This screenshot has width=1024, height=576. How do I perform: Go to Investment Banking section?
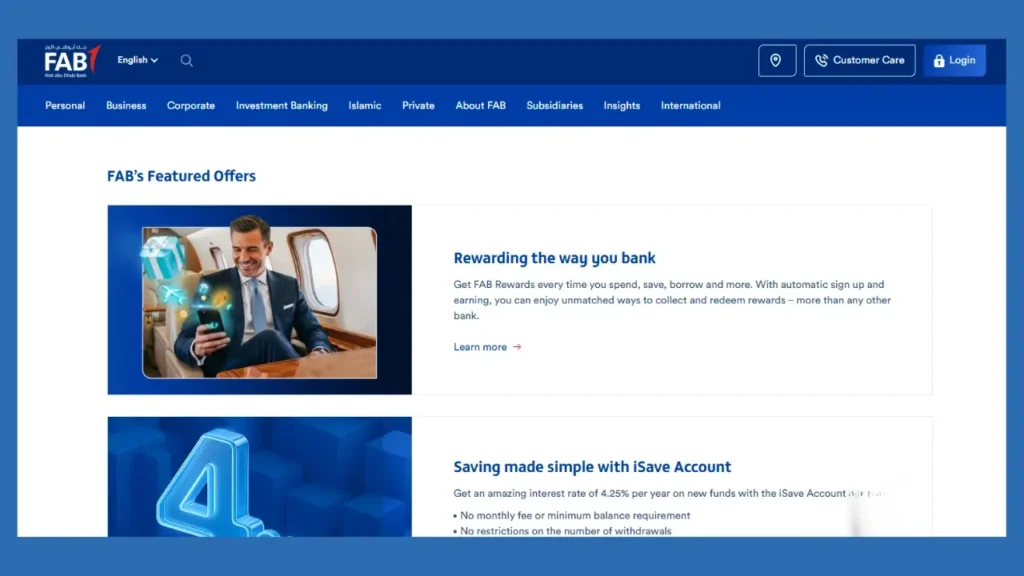pos(281,106)
